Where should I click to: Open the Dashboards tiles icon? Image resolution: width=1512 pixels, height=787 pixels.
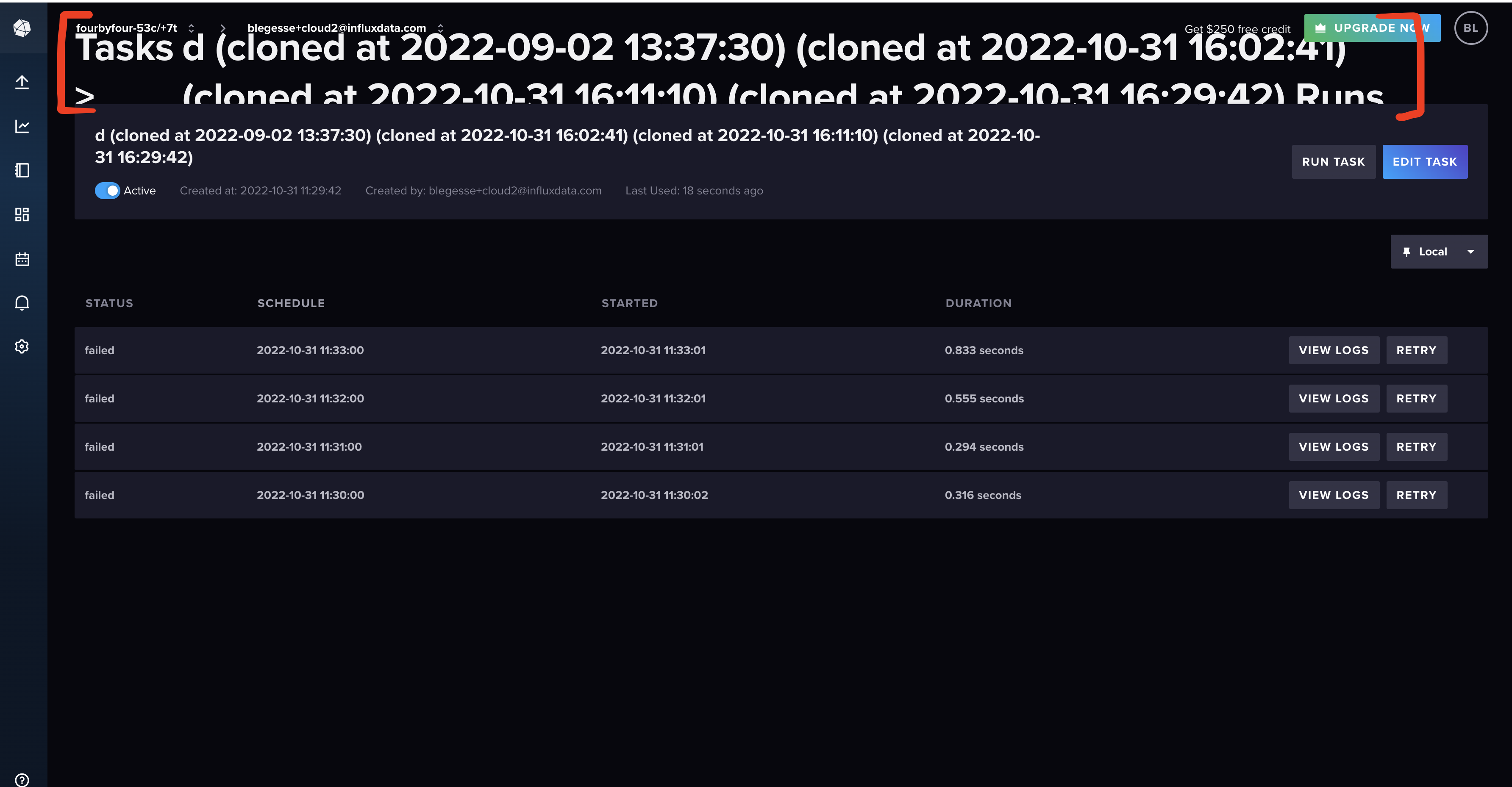point(22,214)
